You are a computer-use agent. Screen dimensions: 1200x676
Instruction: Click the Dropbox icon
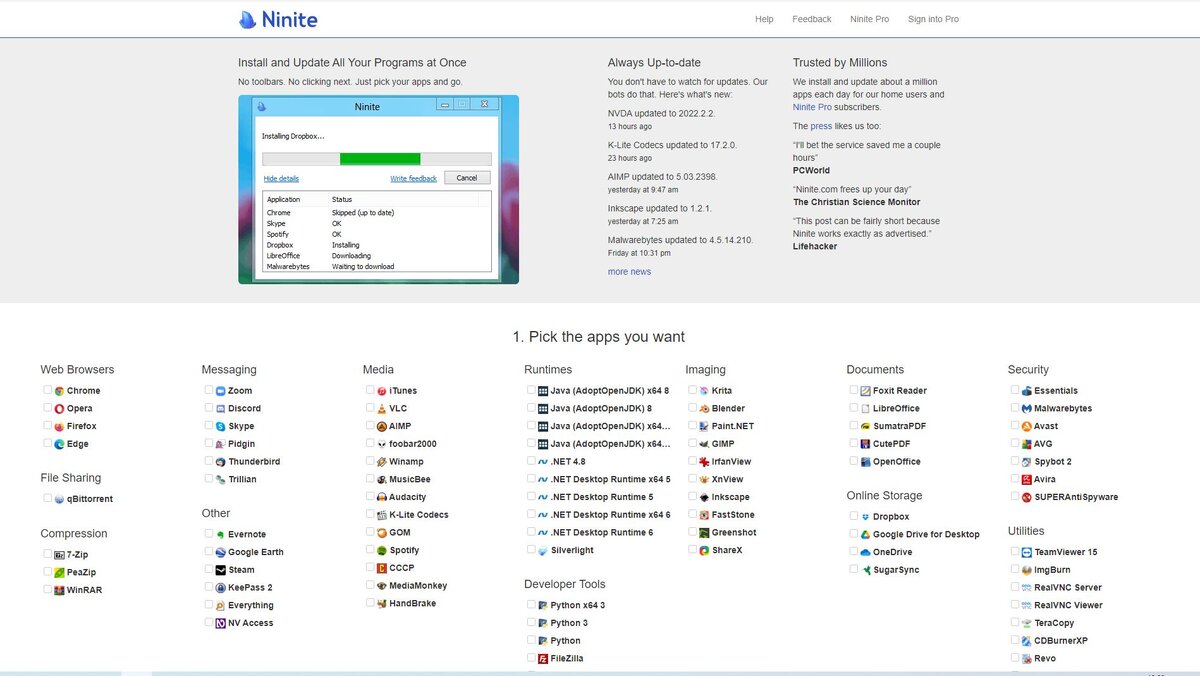click(866, 517)
